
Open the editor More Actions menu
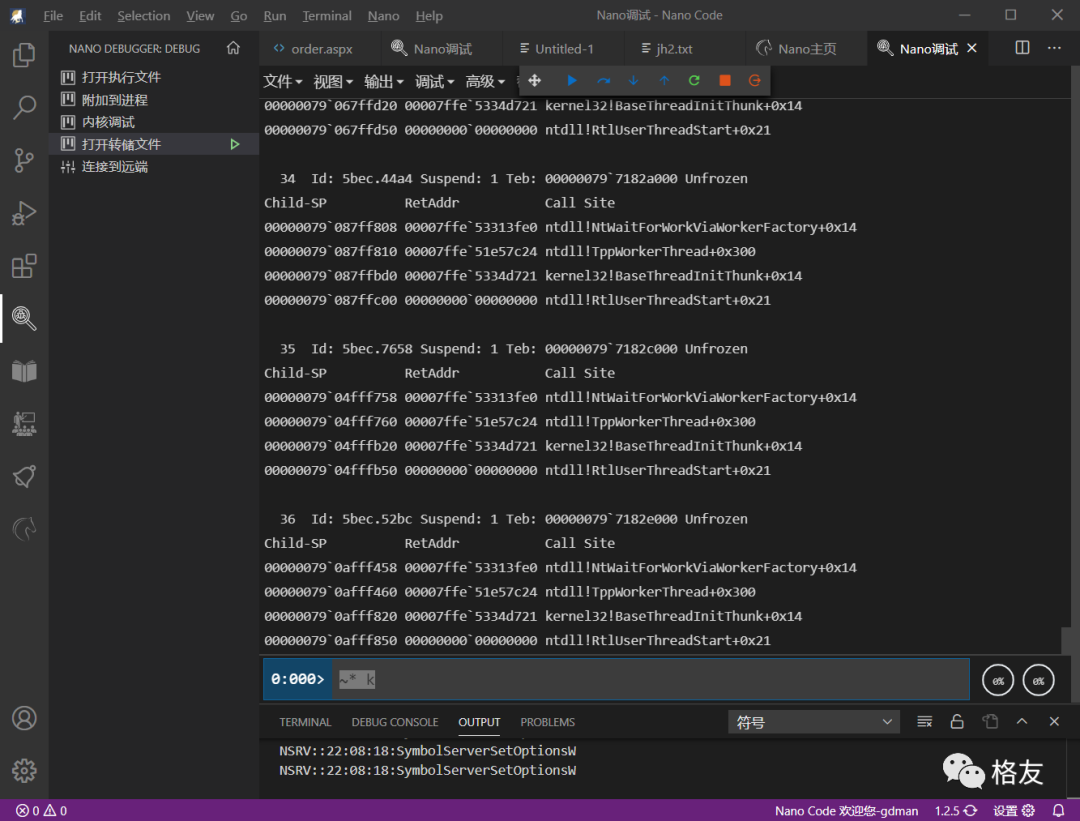point(1055,48)
